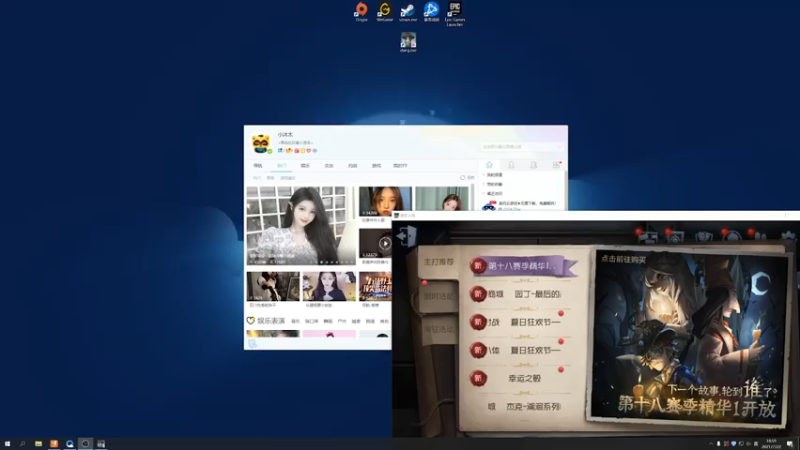Open the apps grid icon in YY sidebar
The height and width of the screenshot is (450, 800).
[x=556, y=165]
